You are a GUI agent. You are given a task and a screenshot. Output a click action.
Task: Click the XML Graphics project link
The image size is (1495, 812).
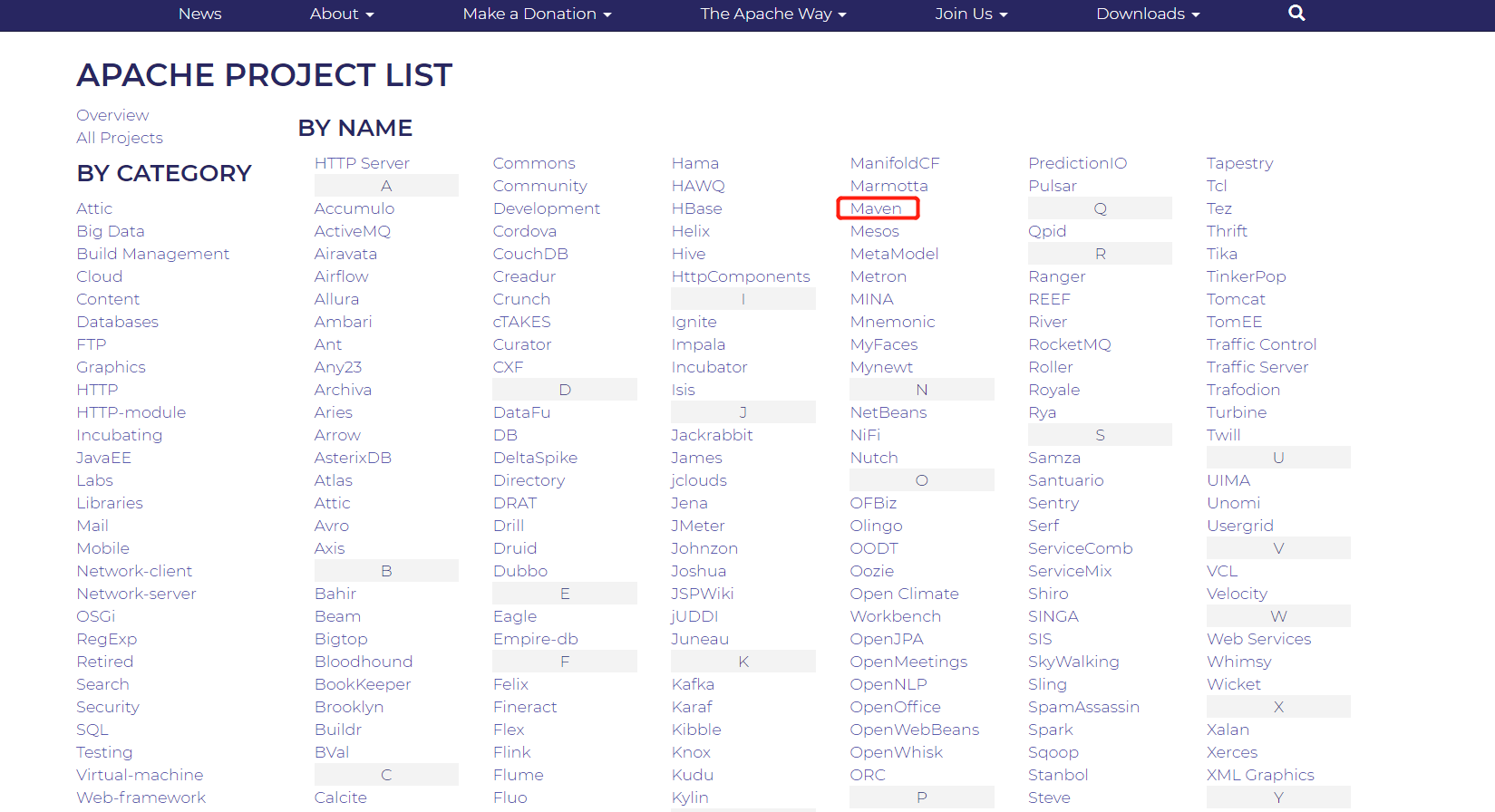(1261, 775)
